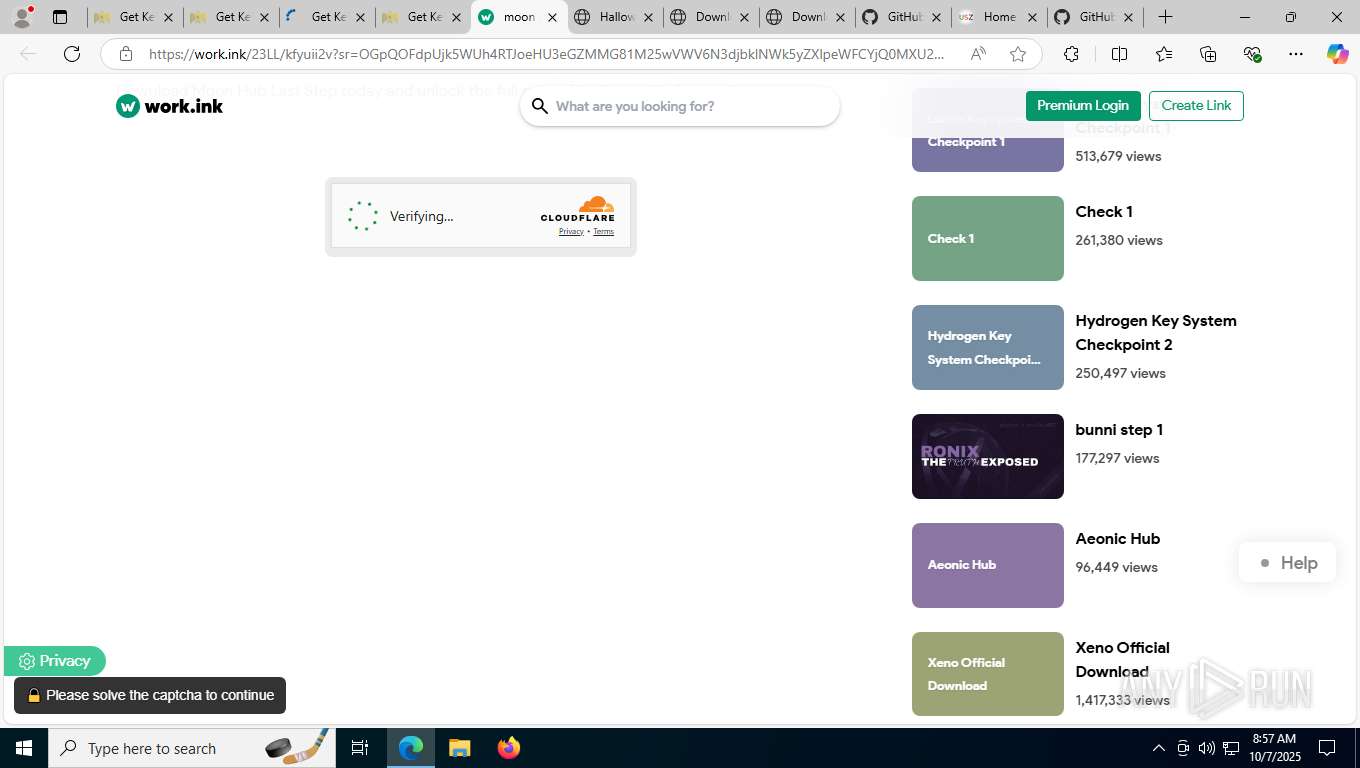Viewport: 1360px width, 768px height.
Task: Click the taskbar clock showing 8:57 AM
Action: [x=1274, y=748]
